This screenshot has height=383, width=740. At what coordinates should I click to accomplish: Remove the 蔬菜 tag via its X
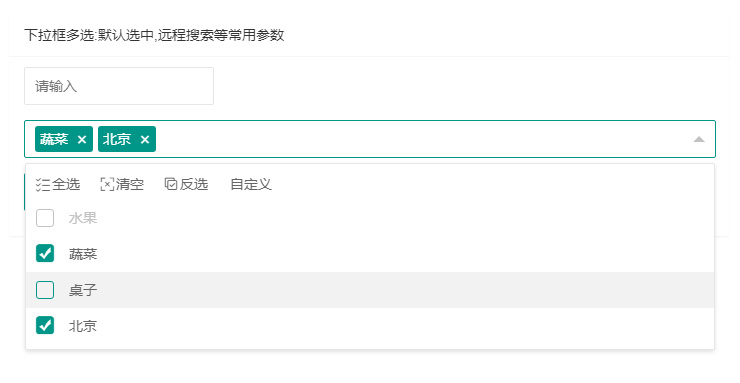click(x=82, y=139)
